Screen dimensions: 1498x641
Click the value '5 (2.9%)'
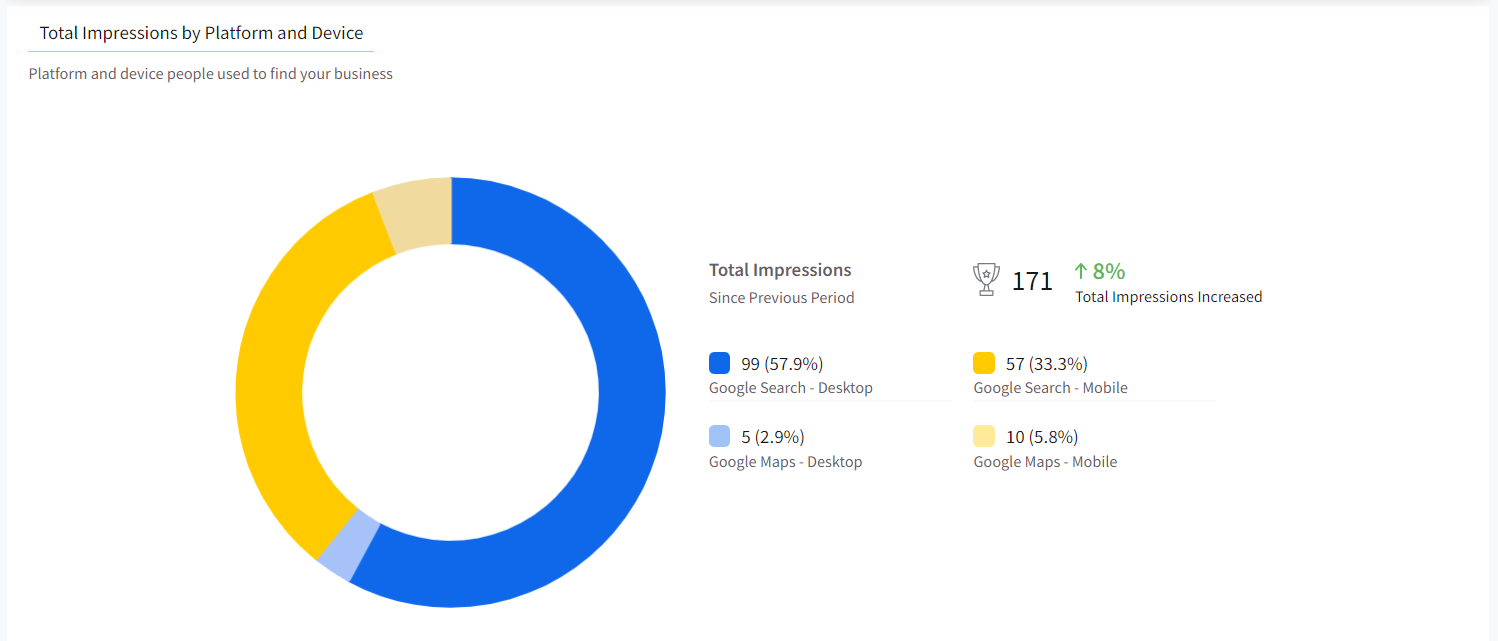(x=773, y=437)
